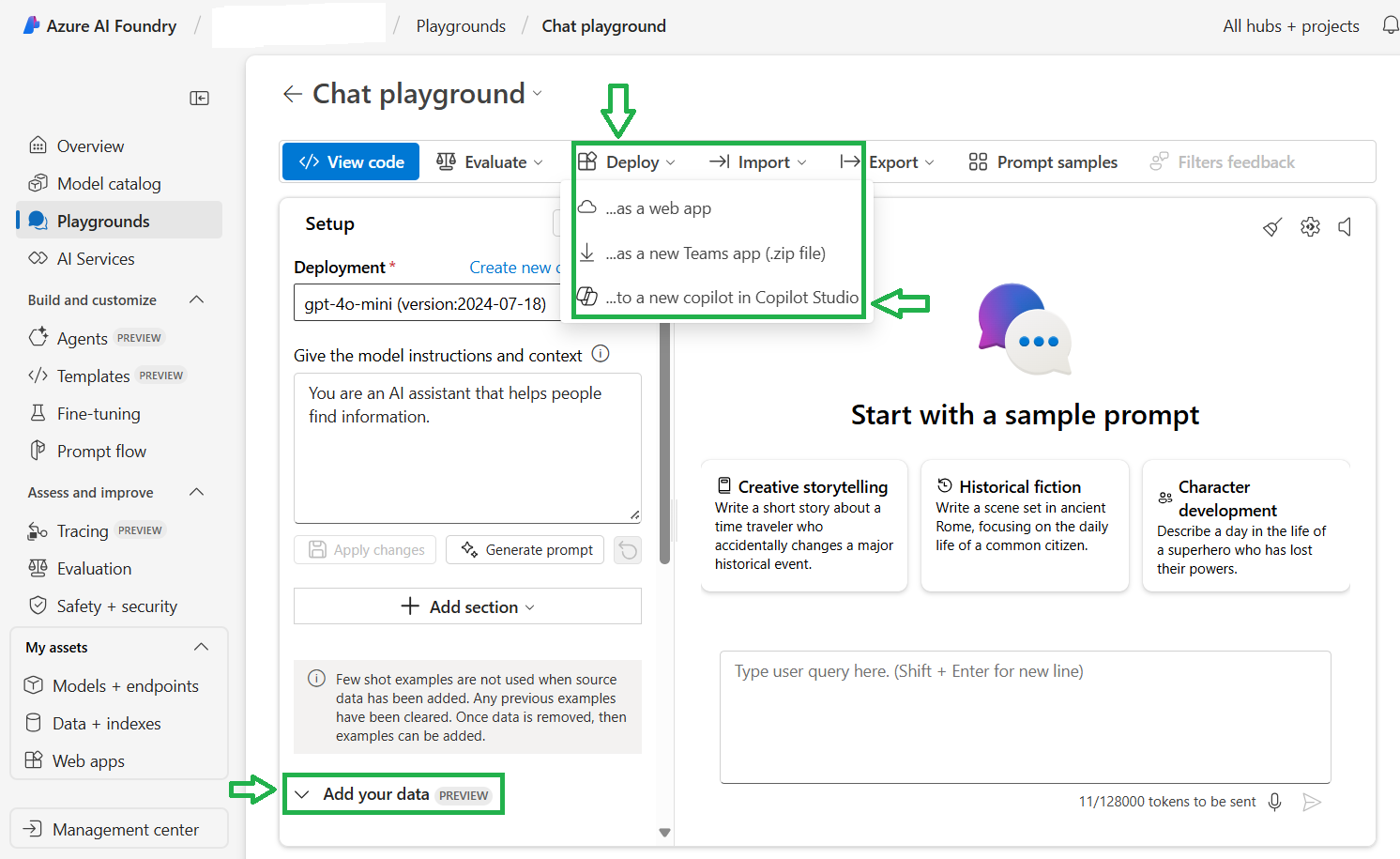This screenshot has width=1400, height=859.
Task: Click the Evaluation scales icon in sidebar
Action: tap(38, 568)
